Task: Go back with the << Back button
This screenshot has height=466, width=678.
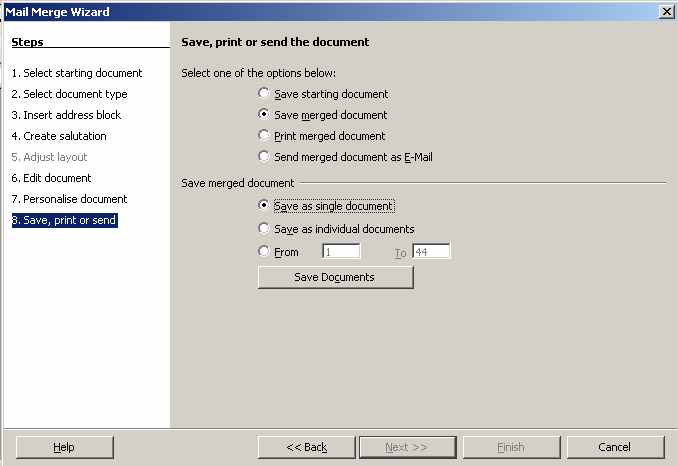Action: [306, 447]
